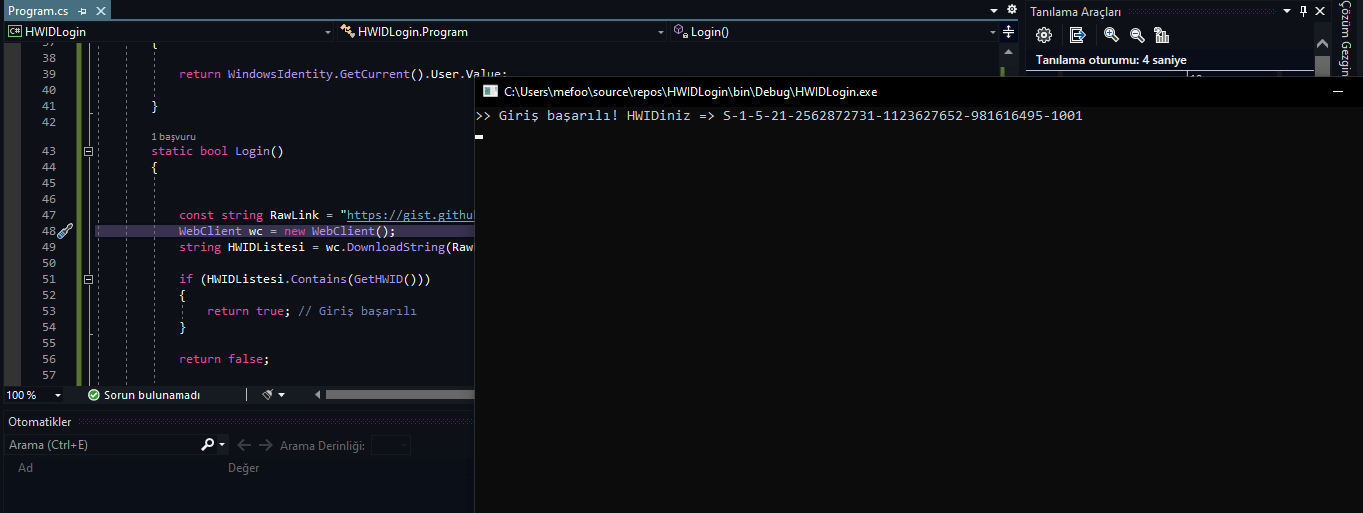Collapse the if block at line 51
Image resolution: width=1363 pixels, height=513 pixels.
(88, 280)
